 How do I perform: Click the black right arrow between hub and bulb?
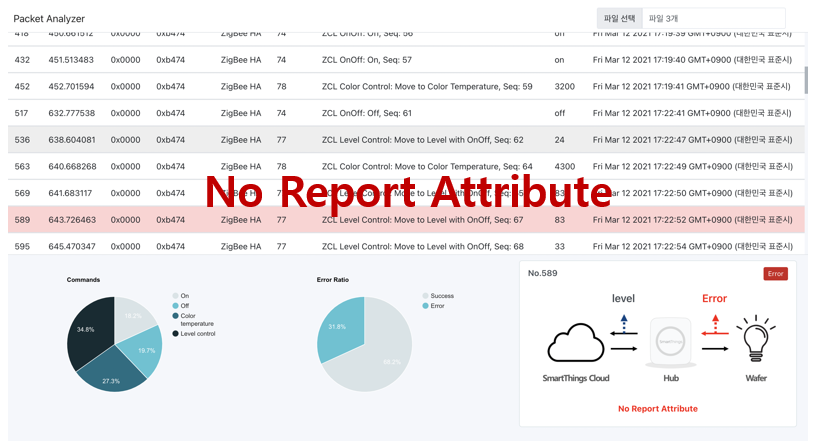715,349
